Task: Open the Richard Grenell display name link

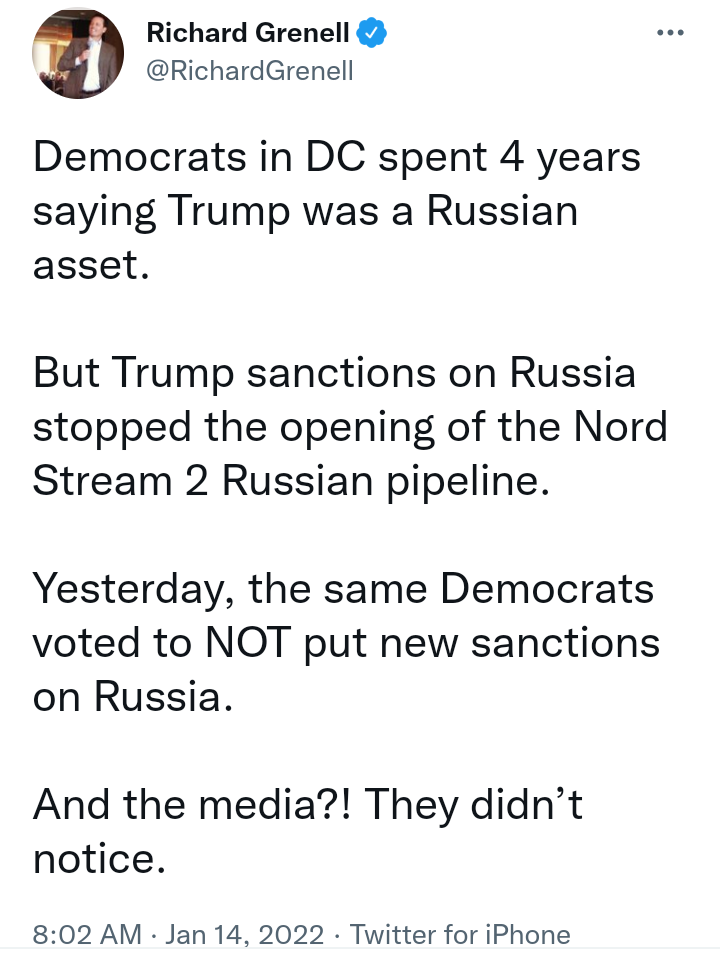Action: pyautogui.click(x=248, y=33)
